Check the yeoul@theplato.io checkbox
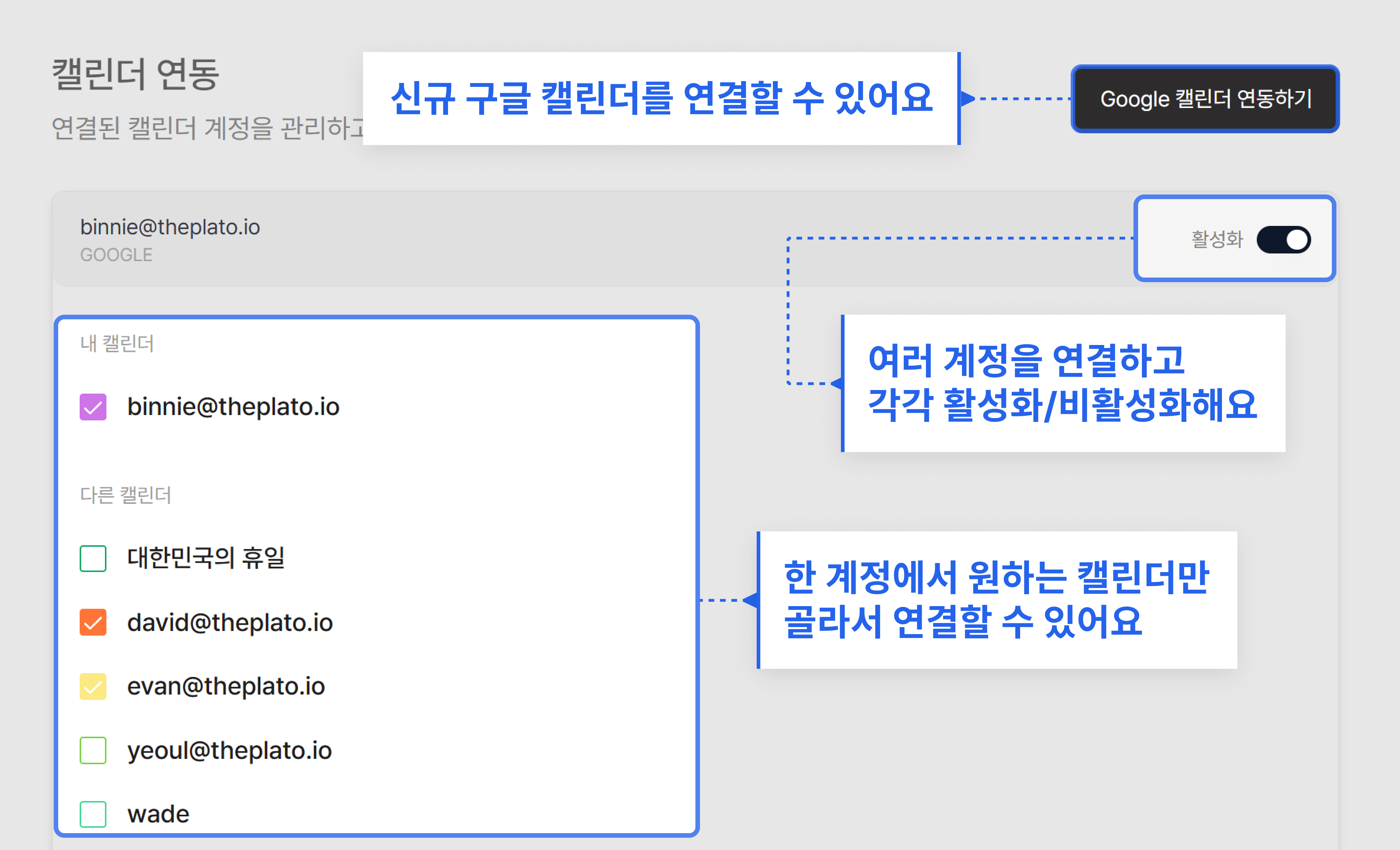 [x=93, y=750]
